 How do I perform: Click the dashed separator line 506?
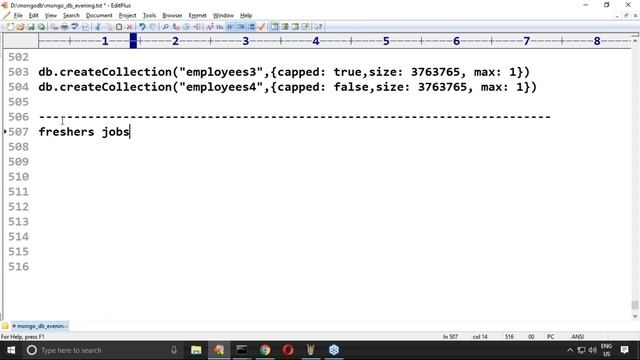(x=295, y=117)
